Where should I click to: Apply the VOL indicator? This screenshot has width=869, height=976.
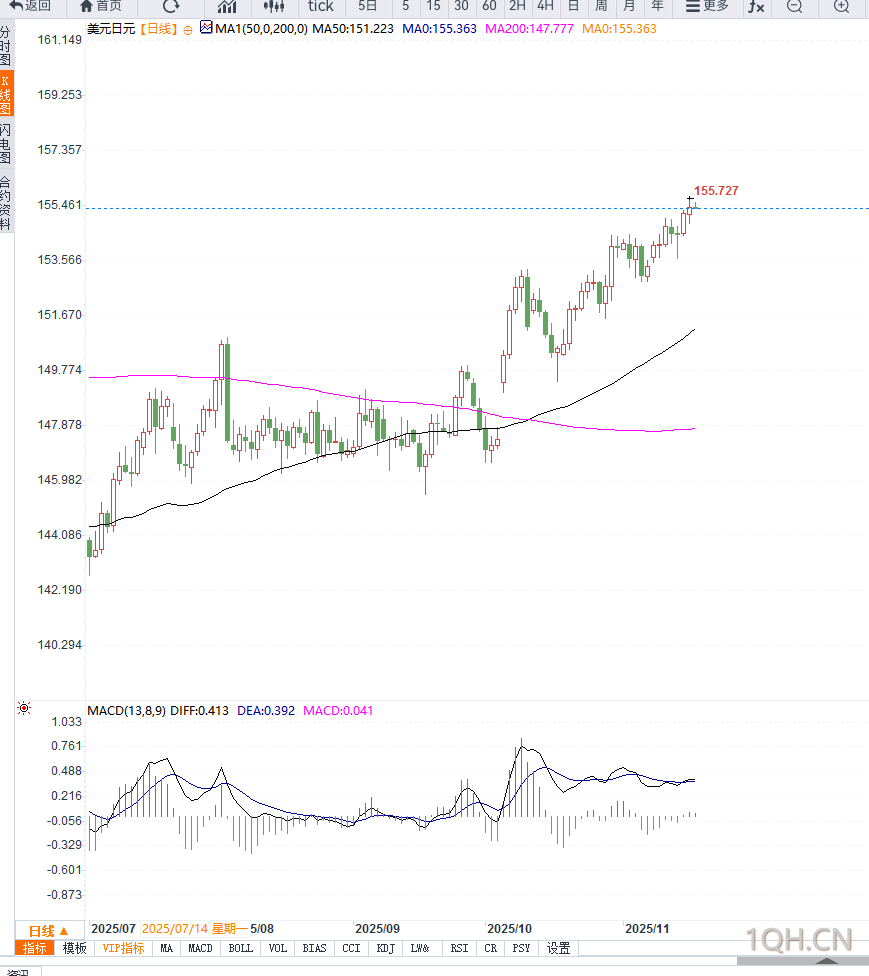pos(278,948)
